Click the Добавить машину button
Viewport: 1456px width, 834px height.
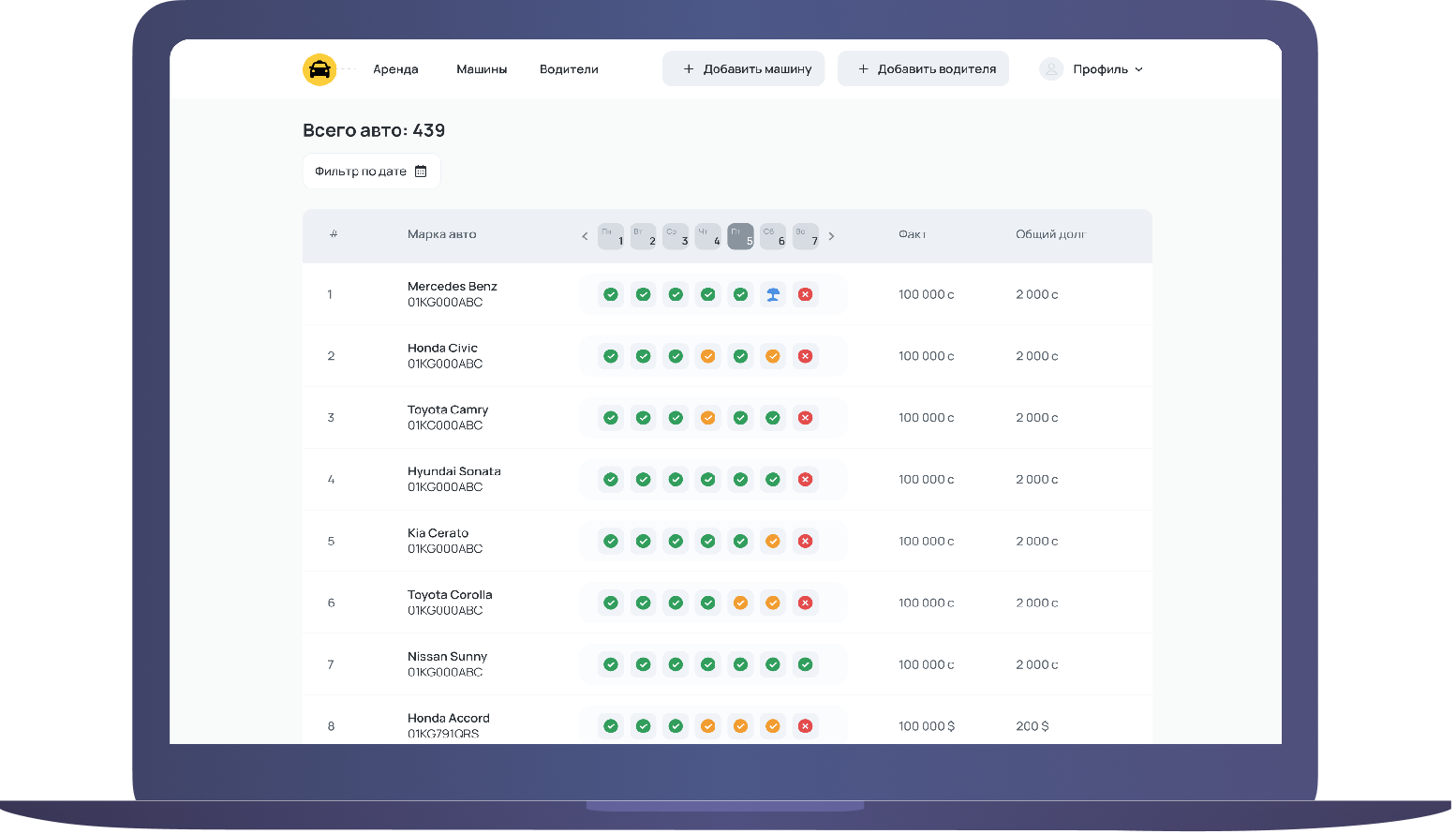[744, 69]
